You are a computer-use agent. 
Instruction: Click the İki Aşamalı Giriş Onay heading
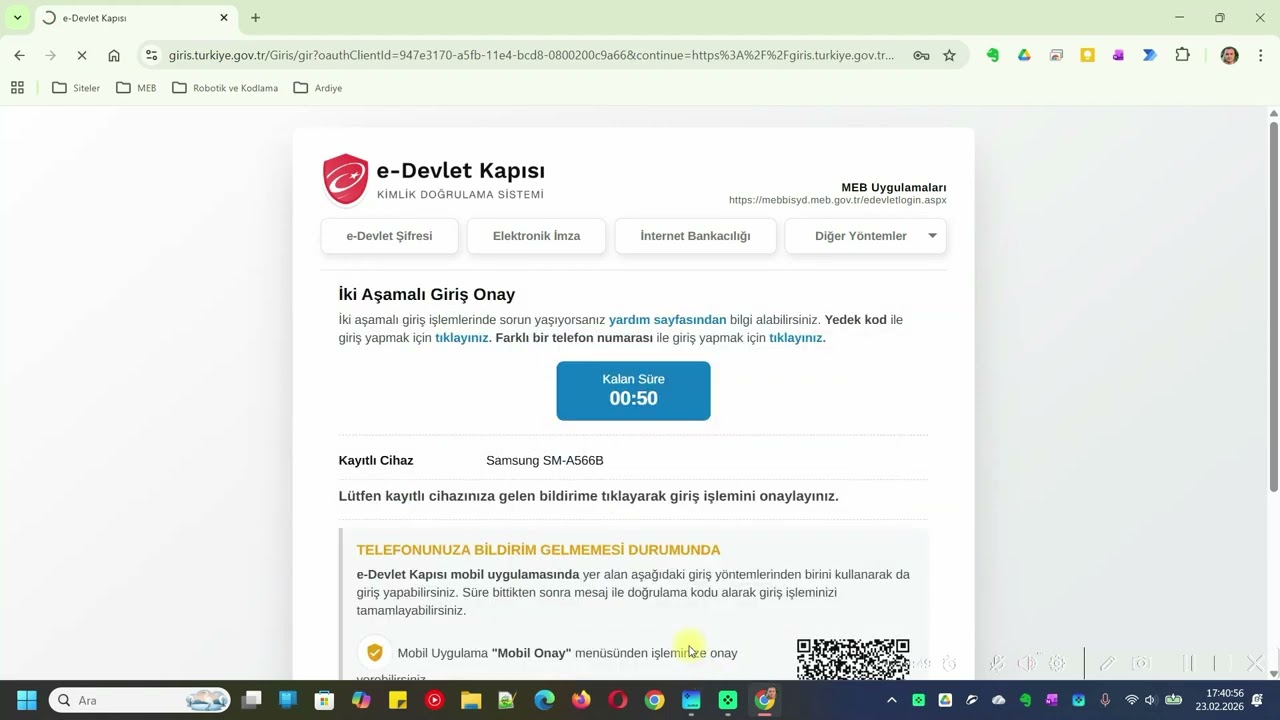point(427,295)
